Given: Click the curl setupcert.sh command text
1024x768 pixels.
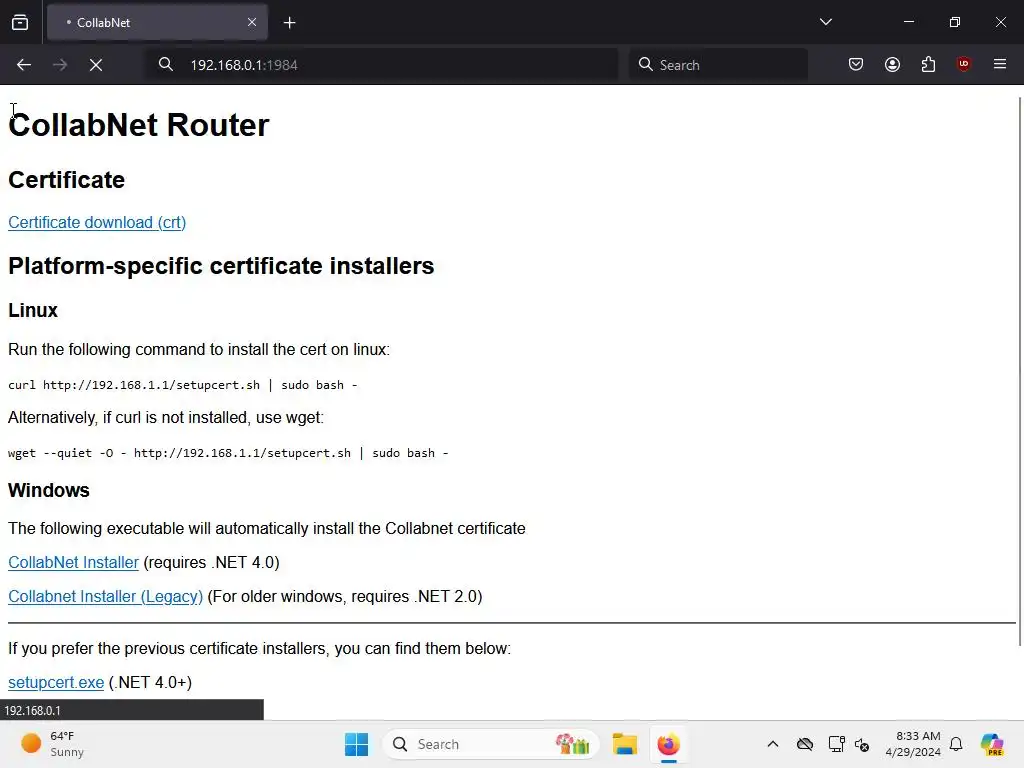Looking at the screenshot, I should (x=182, y=385).
